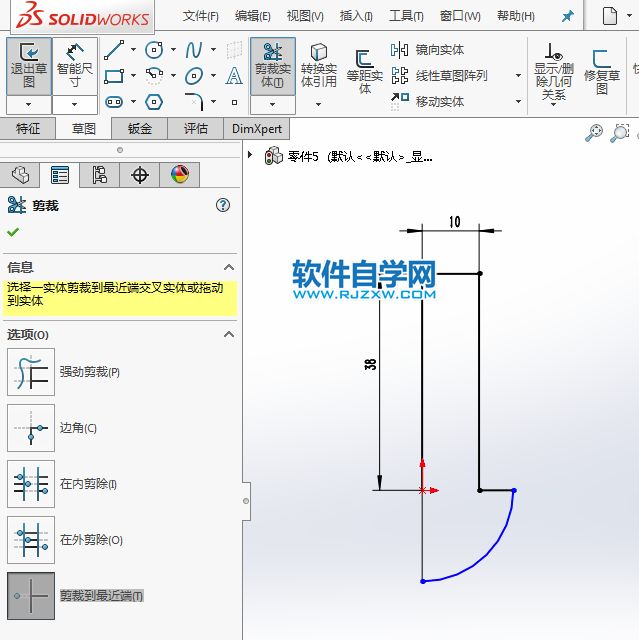639x640 pixels.
Task: Click the Exit Sketch (退出草图) button
Action: point(29,66)
